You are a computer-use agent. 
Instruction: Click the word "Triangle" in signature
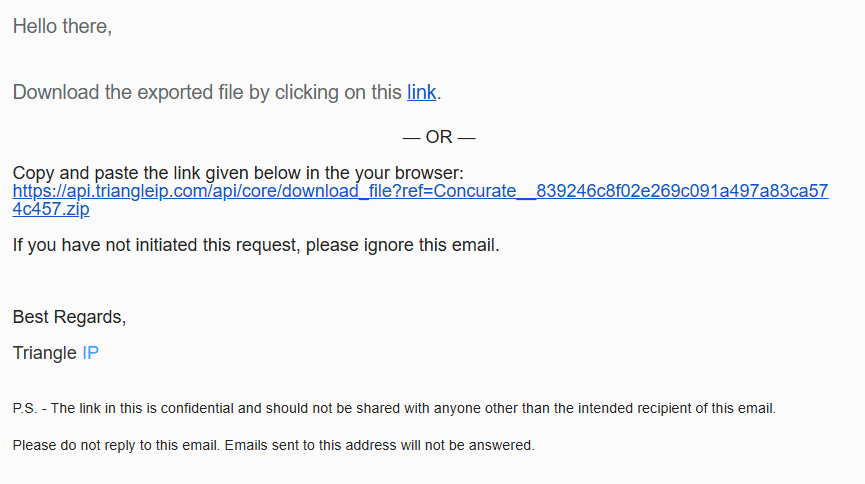pyautogui.click(x=45, y=353)
